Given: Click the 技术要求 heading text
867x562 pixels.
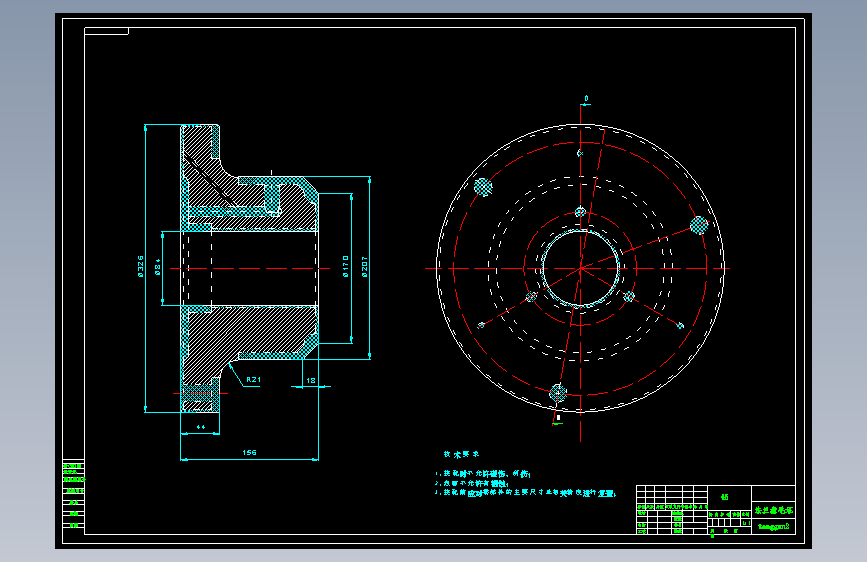Looking at the screenshot, I should 461,454.
